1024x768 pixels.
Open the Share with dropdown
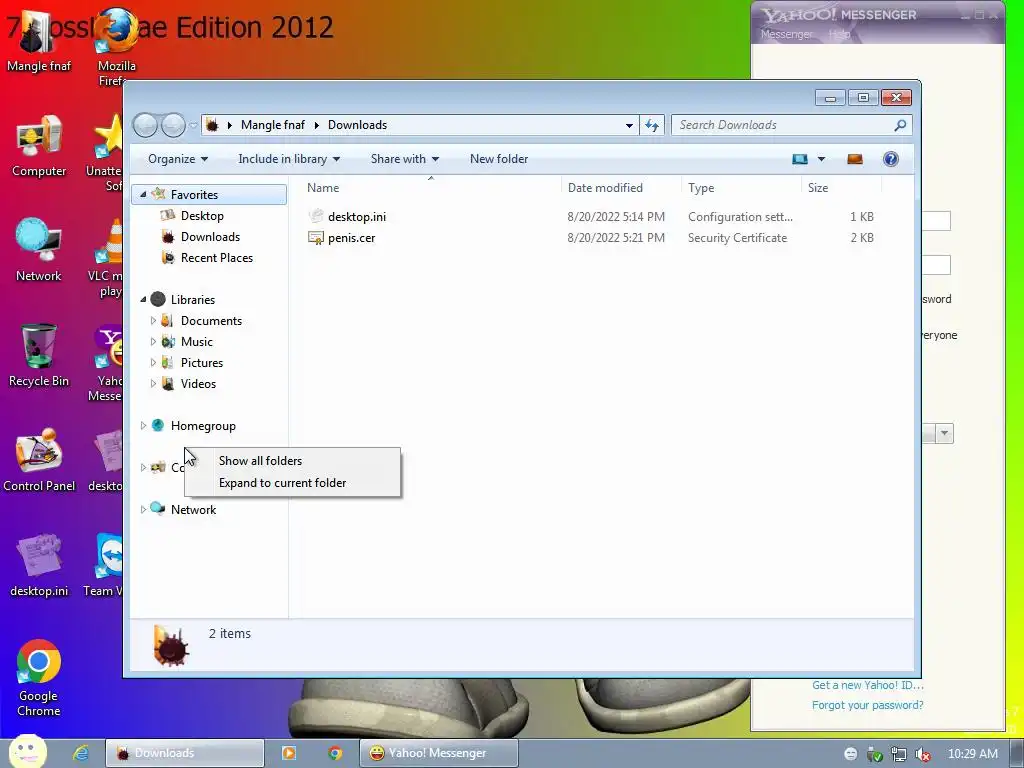pos(405,159)
